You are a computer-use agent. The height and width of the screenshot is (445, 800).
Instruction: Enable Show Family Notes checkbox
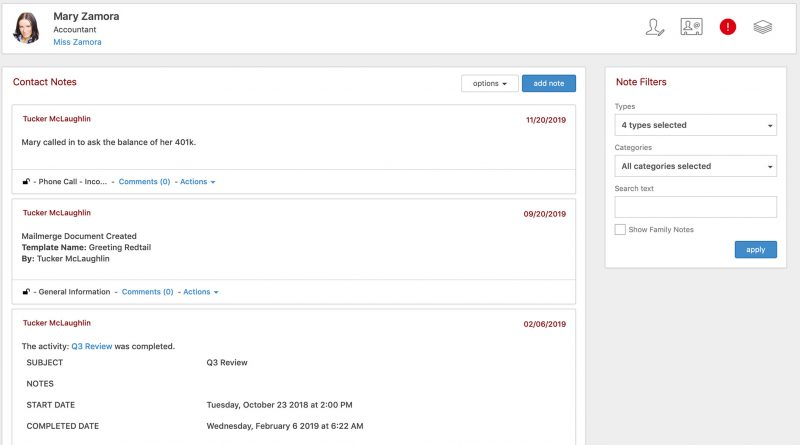point(620,230)
